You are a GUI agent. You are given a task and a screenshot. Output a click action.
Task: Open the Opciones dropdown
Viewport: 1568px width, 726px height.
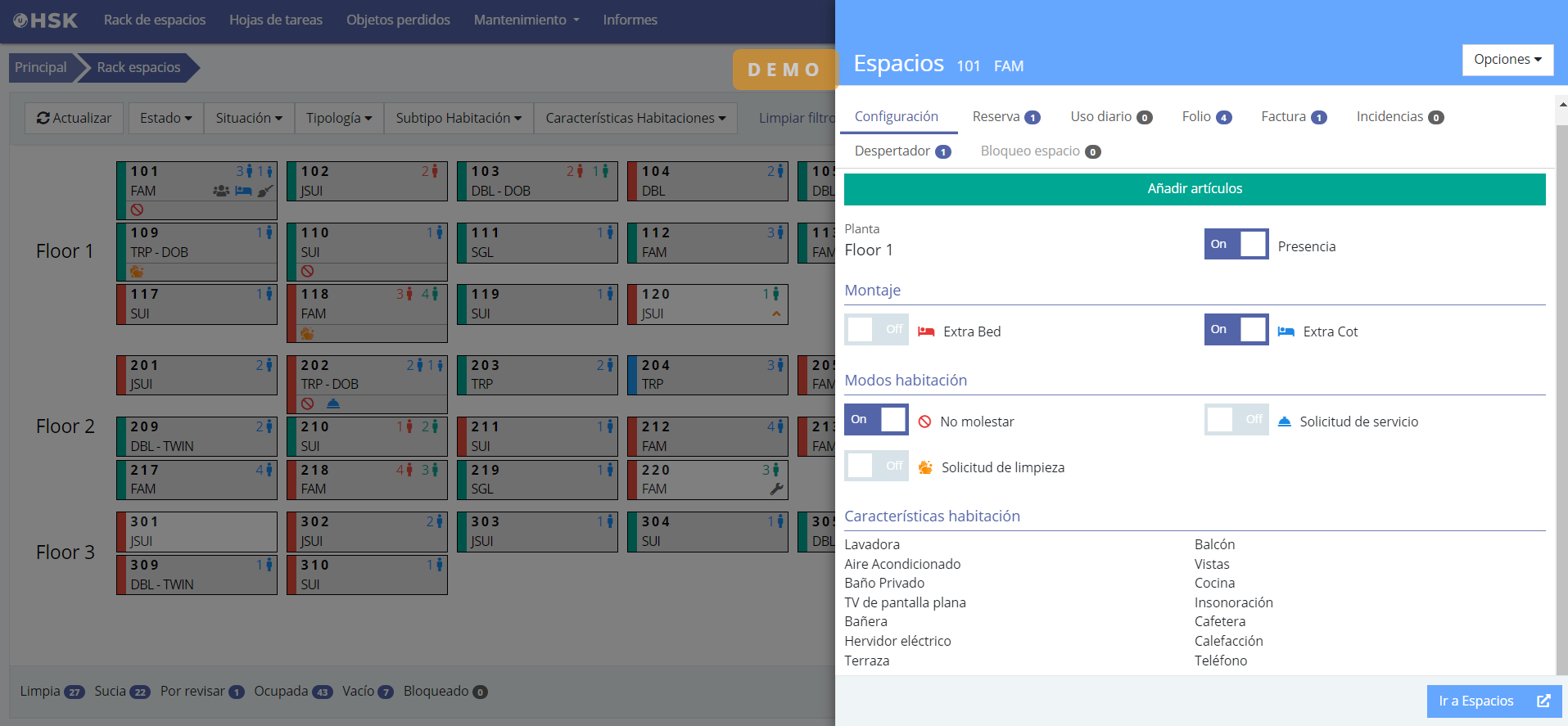(1507, 60)
